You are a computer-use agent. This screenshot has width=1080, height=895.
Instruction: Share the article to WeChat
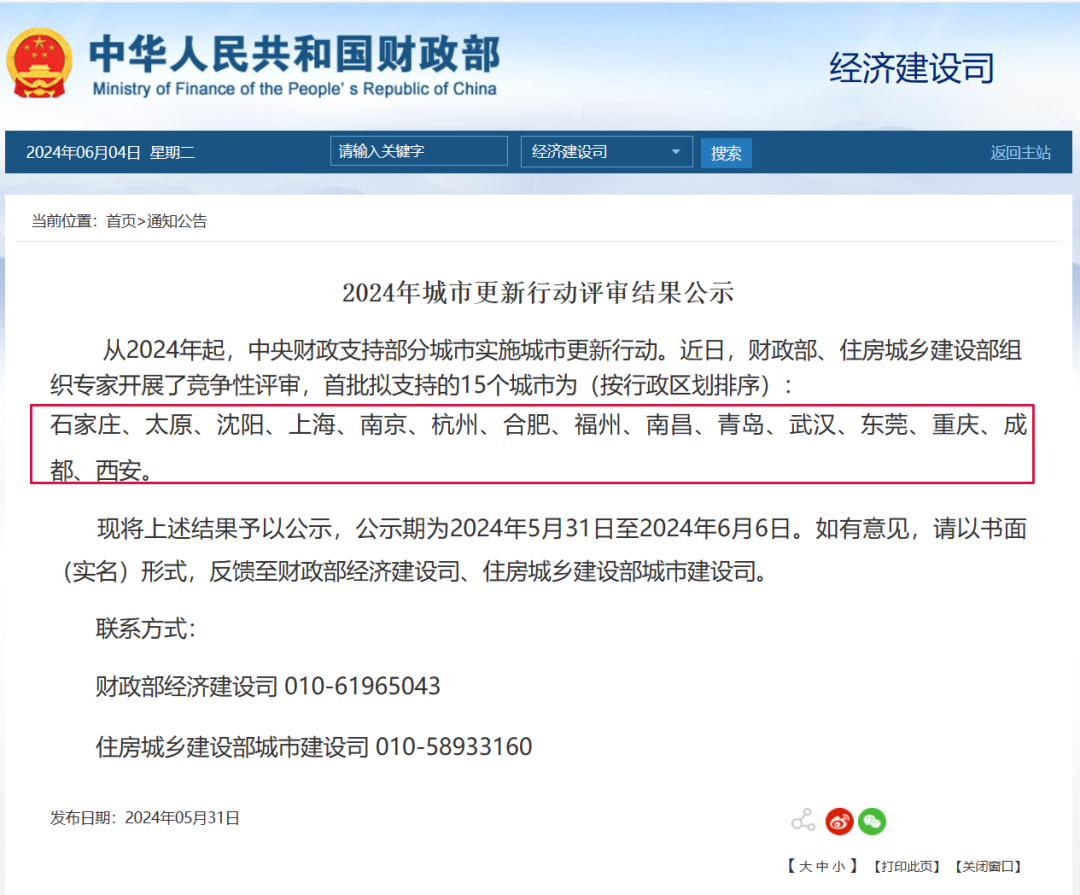click(871, 821)
